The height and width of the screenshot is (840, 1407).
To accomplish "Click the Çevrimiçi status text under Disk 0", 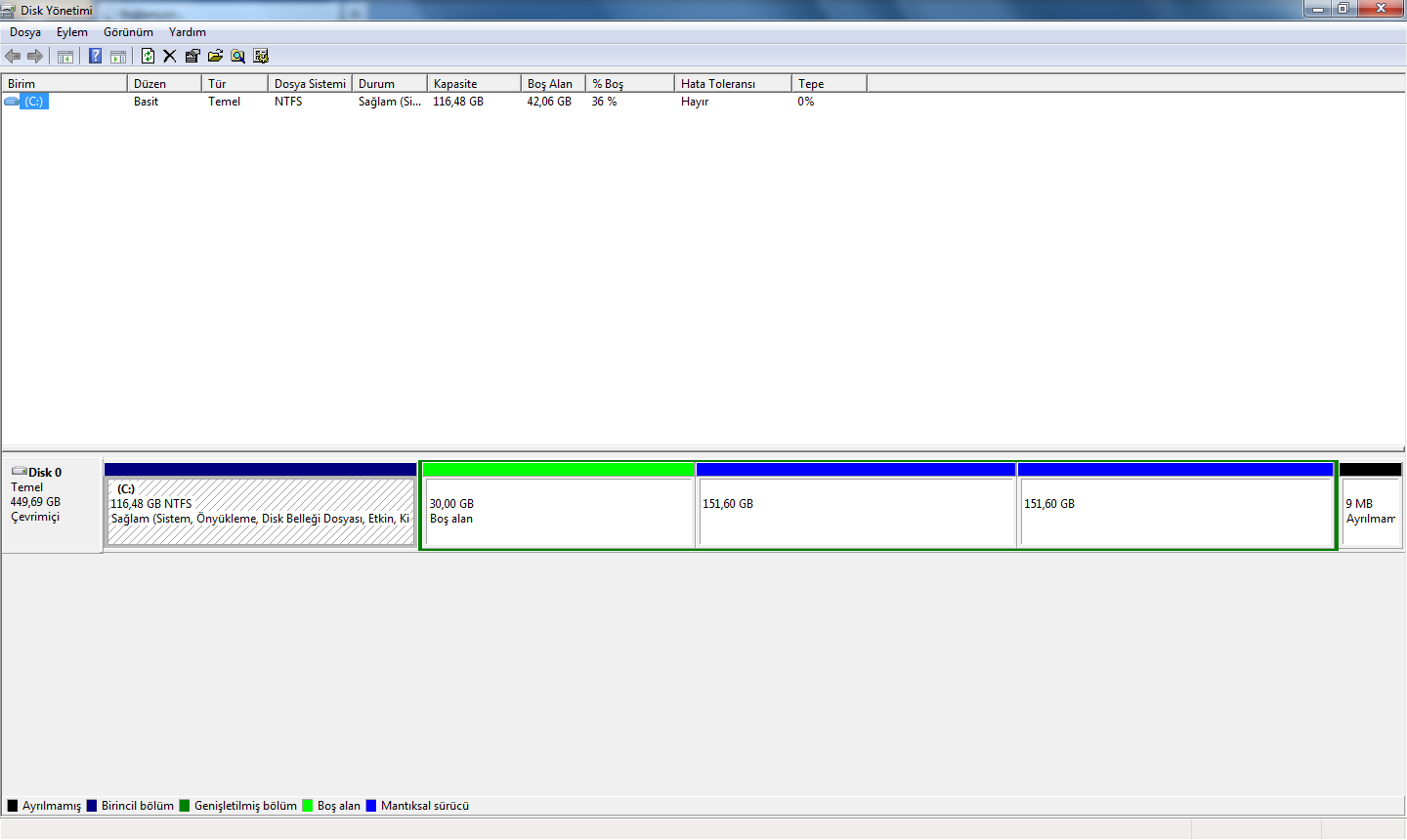I will (x=35, y=517).
